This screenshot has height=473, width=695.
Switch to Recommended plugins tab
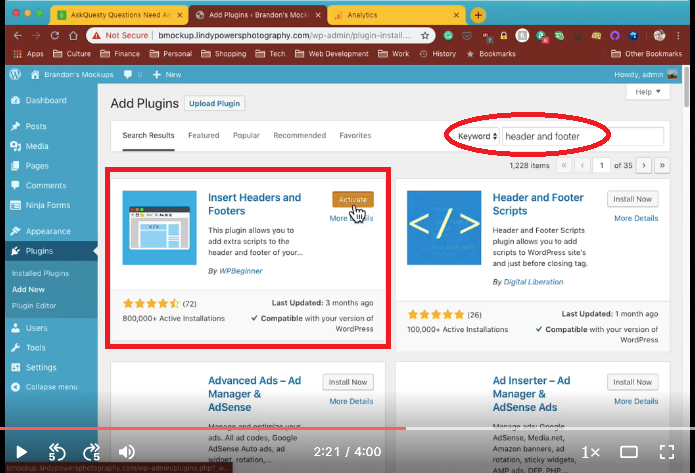click(299, 135)
